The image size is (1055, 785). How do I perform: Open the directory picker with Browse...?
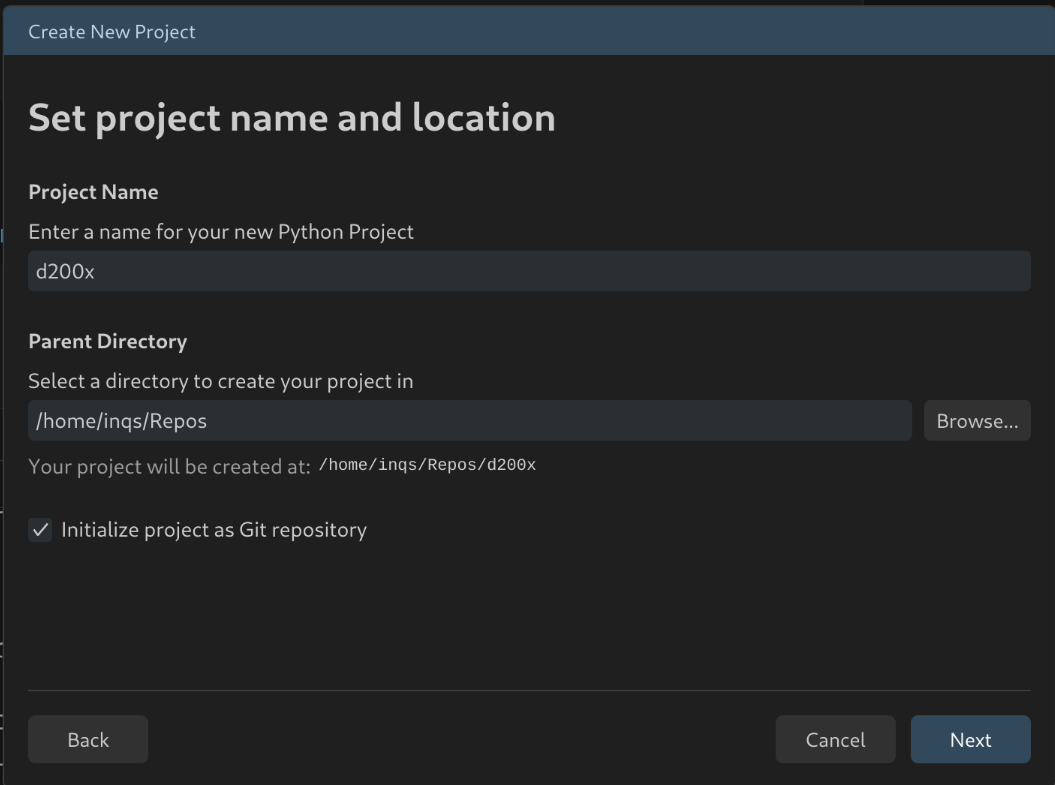pos(976,421)
